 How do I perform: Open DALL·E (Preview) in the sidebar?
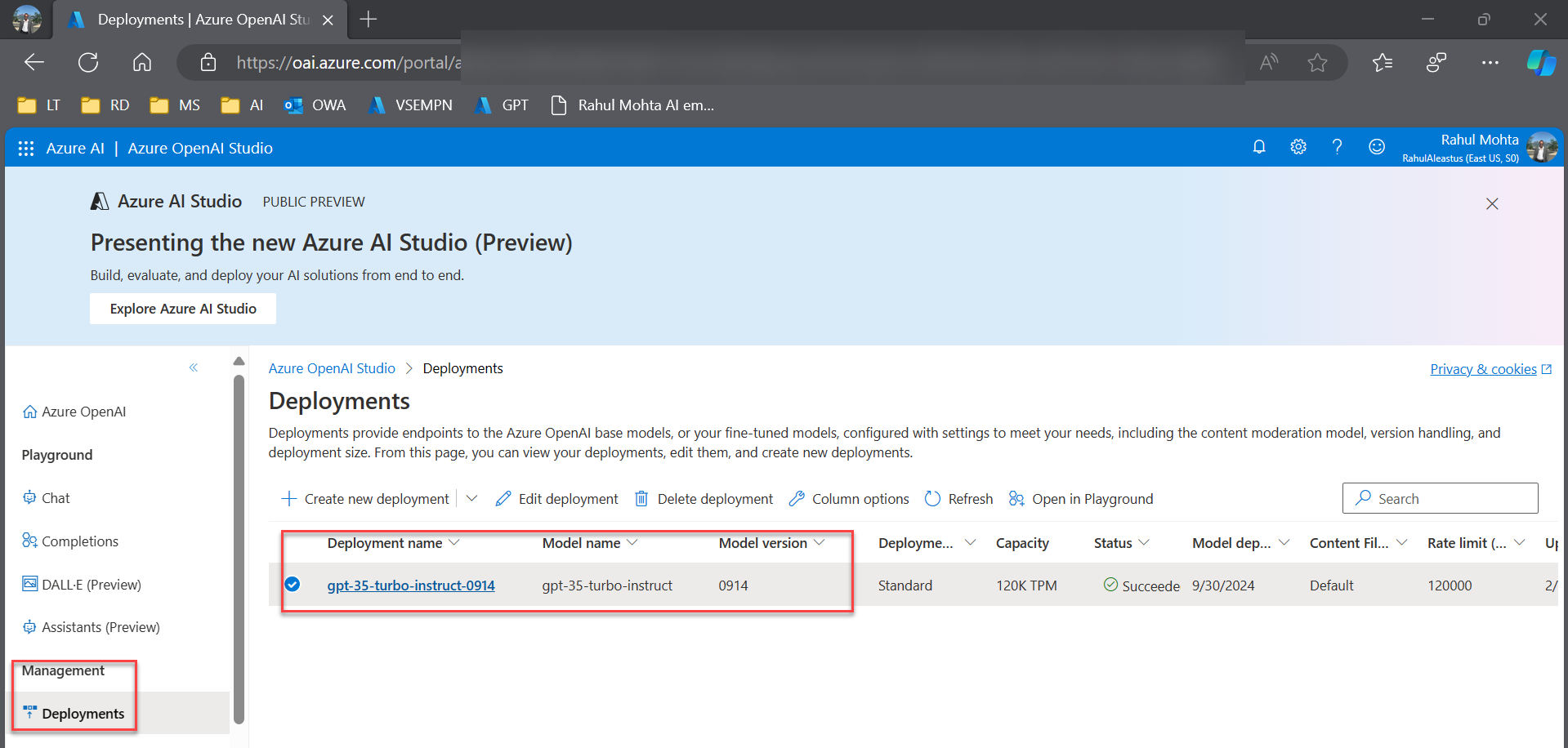coord(82,585)
